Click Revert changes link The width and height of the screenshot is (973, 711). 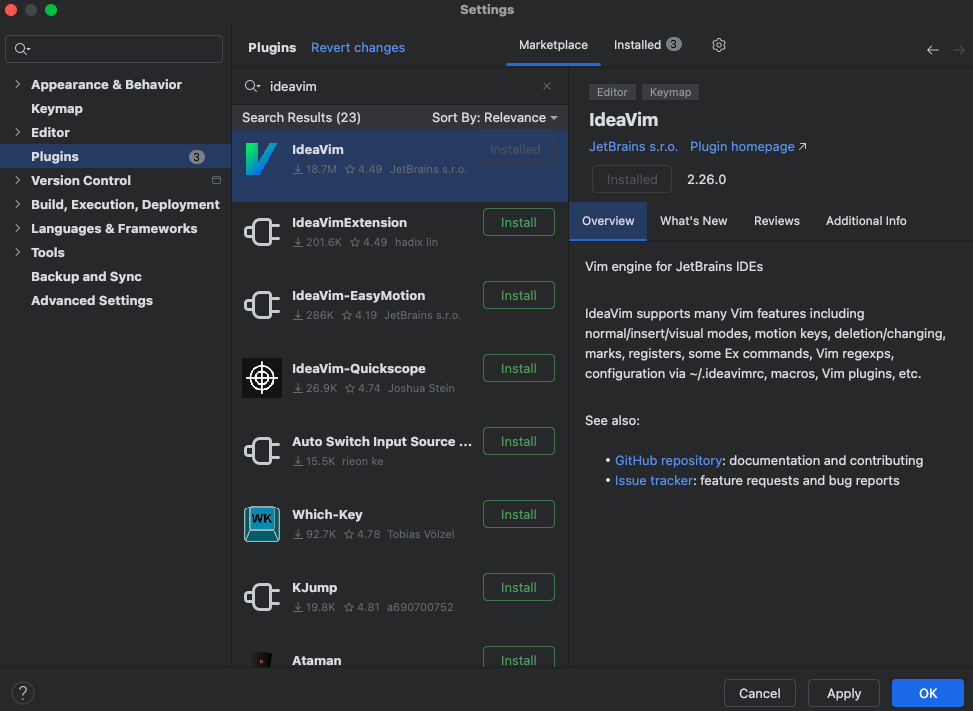point(357,48)
